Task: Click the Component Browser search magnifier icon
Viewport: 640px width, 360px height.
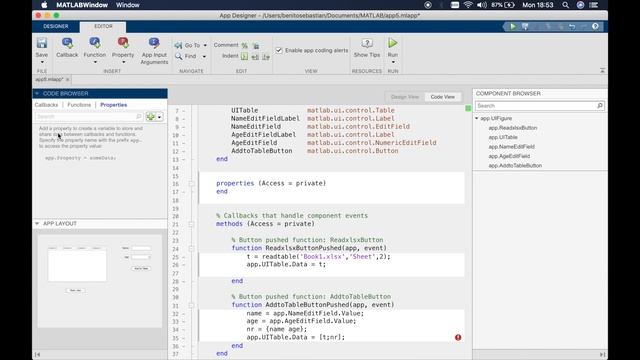Action: tap(600, 106)
